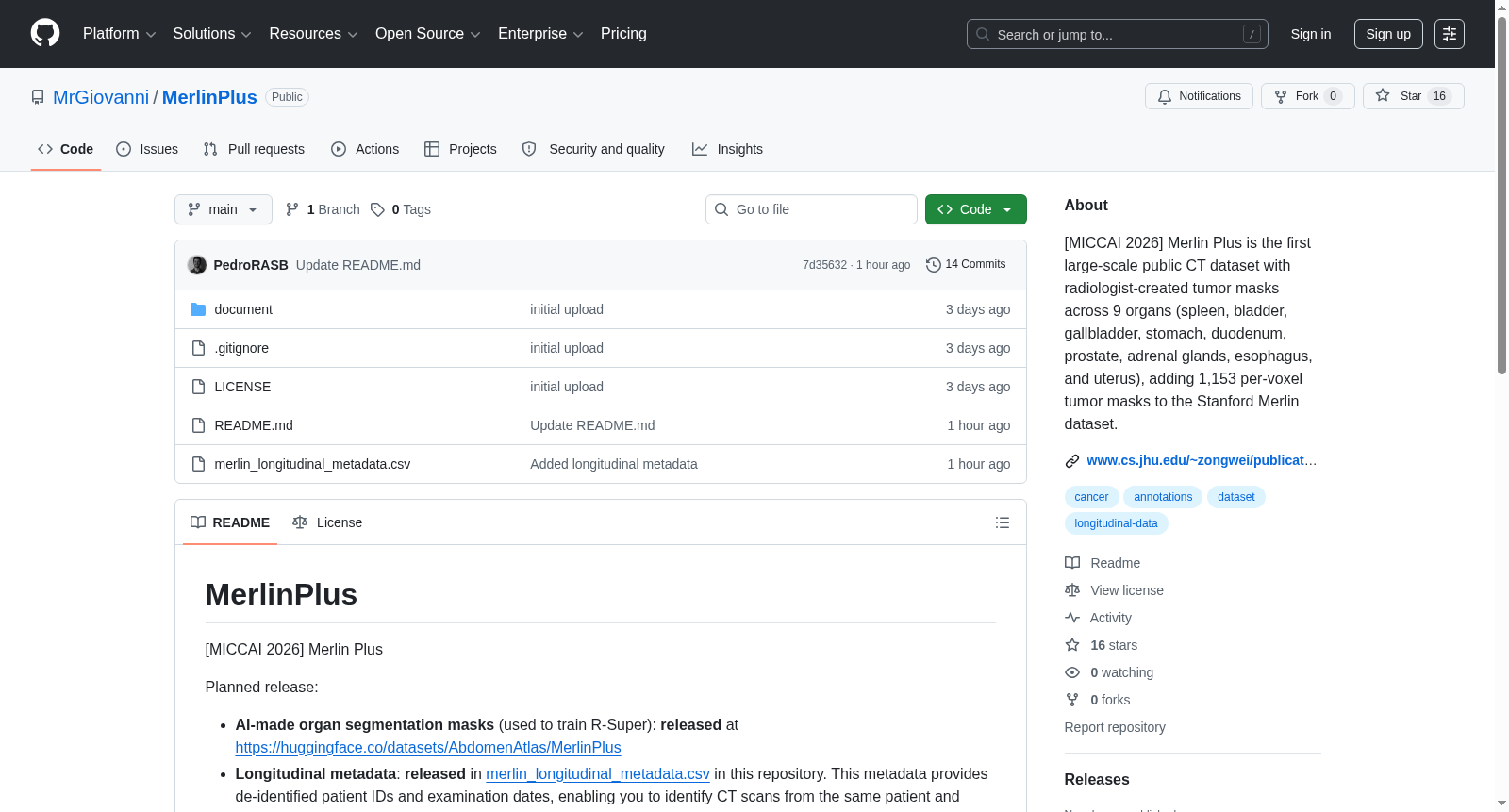1509x812 pixels.
Task: Click the Sign up button
Action: coord(1388,34)
